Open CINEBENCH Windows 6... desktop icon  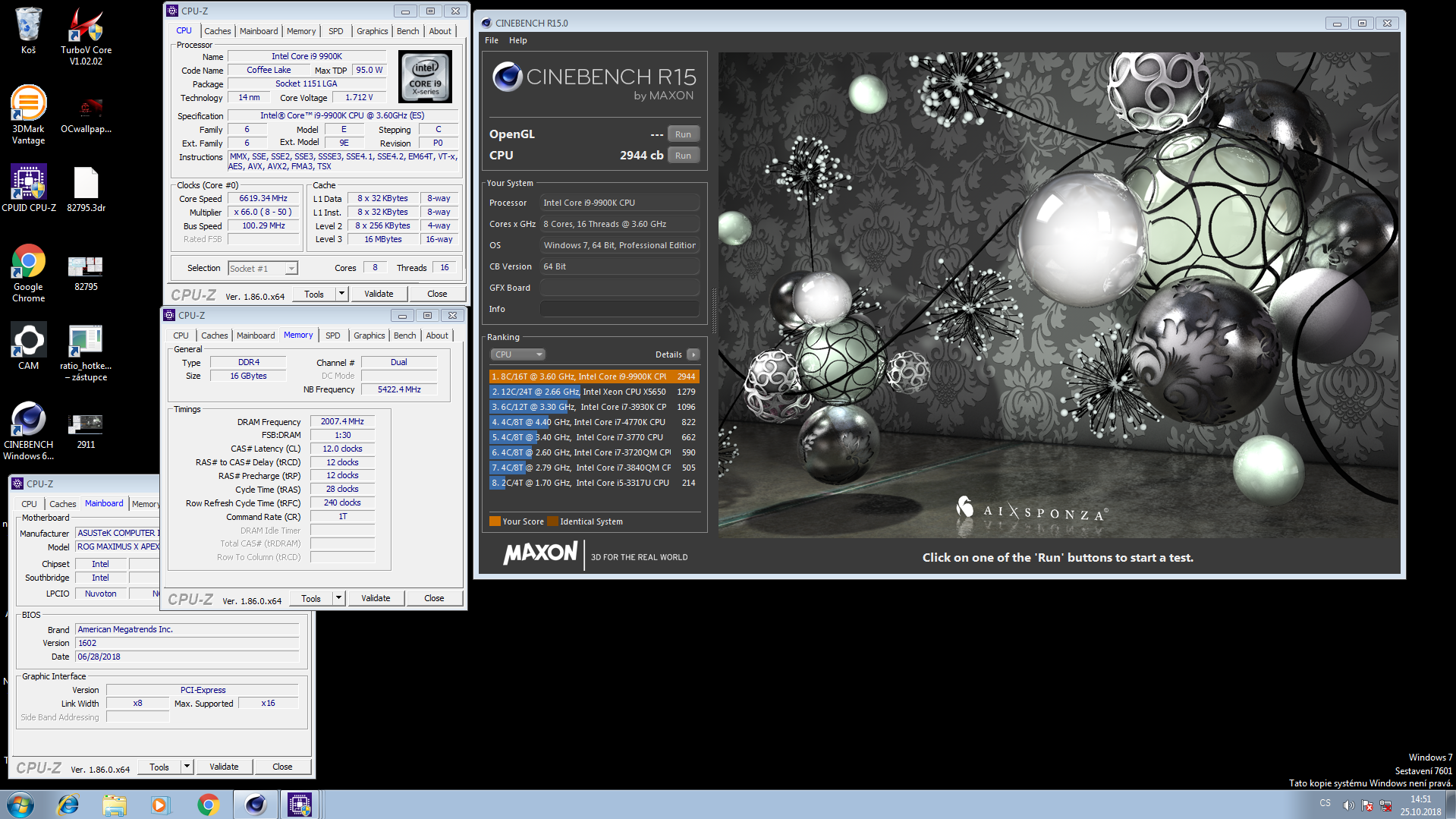coord(28,431)
